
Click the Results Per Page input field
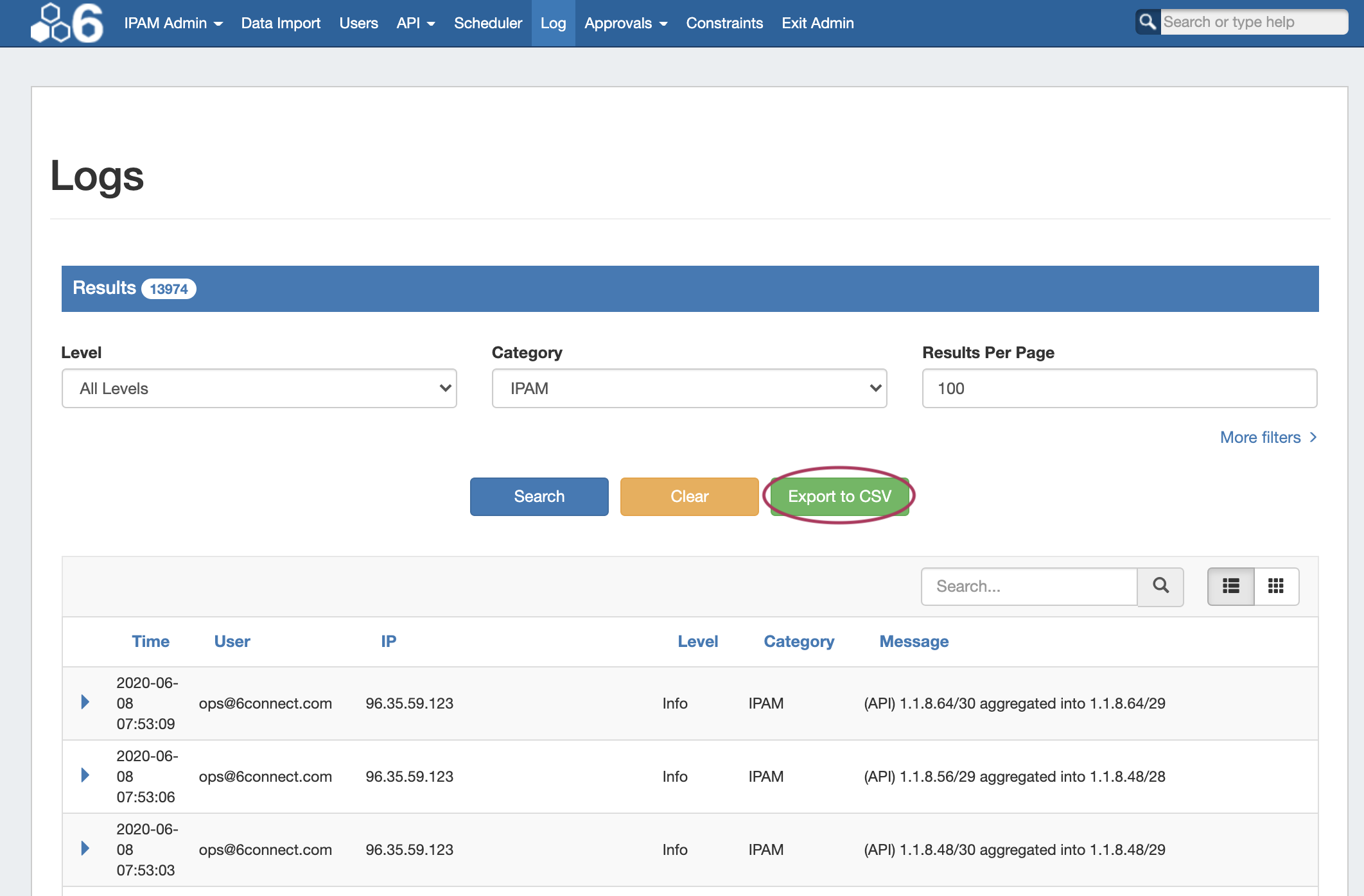(1119, 388)
